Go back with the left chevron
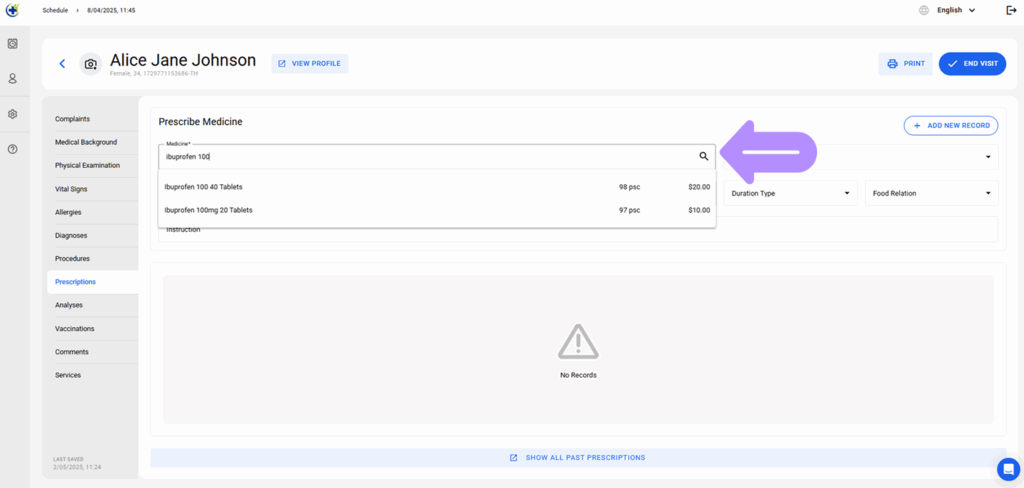Image resolution: width=1024 pixels, height=488 pixels. [x=63, y=63]
